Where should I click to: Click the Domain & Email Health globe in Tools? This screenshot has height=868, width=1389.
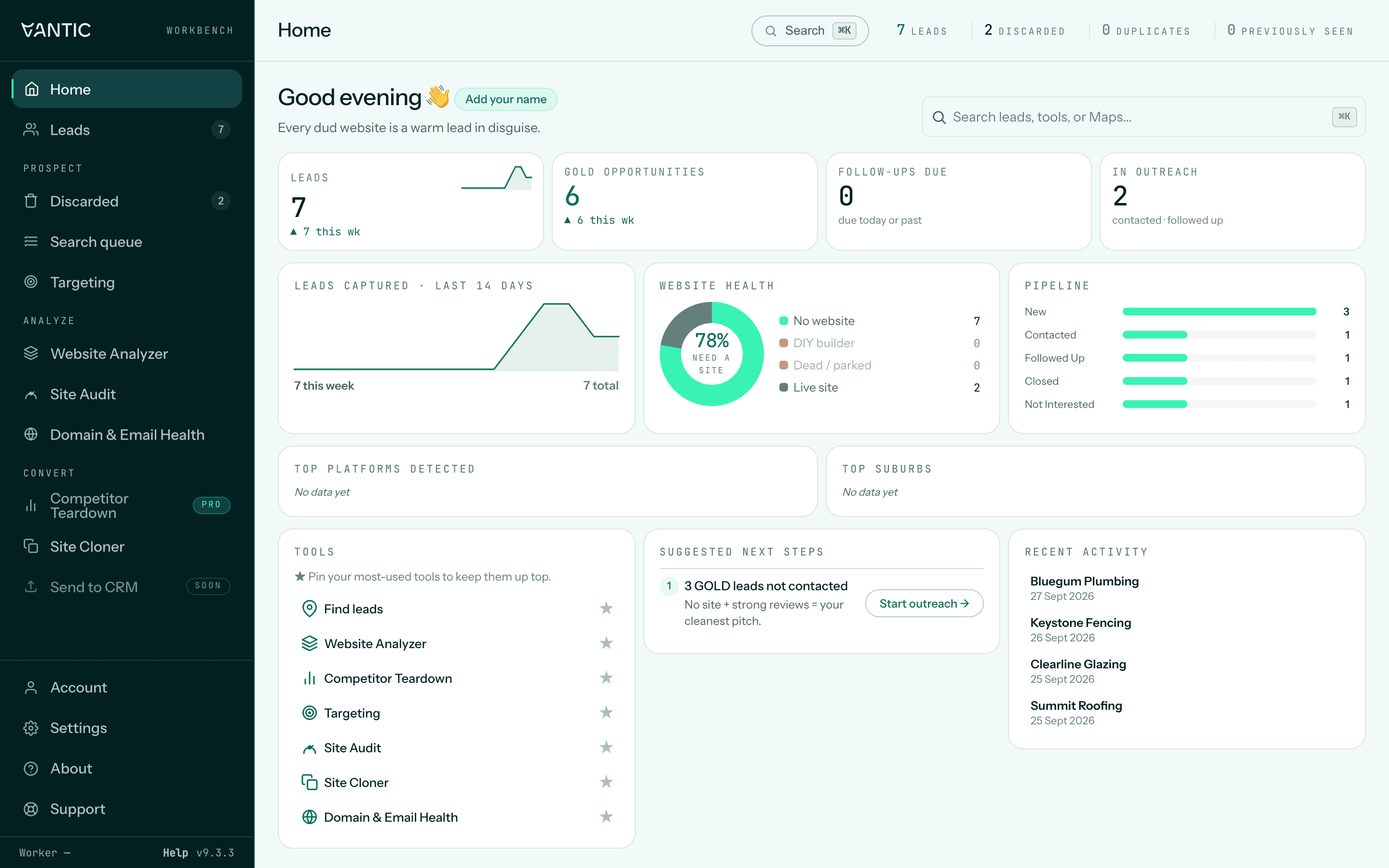(x=309, y=817)
